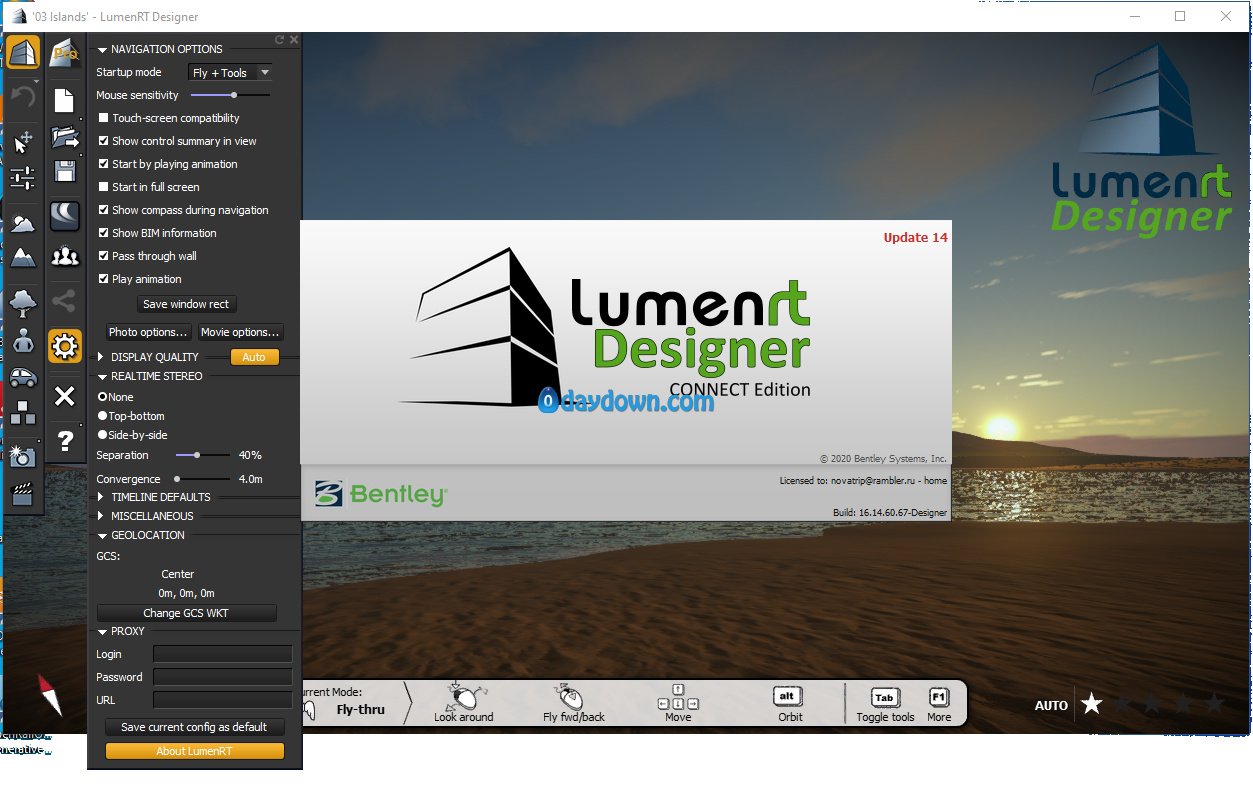
Task: Select Side-by-side stereo radio option
Action: [x=102, y=435]
